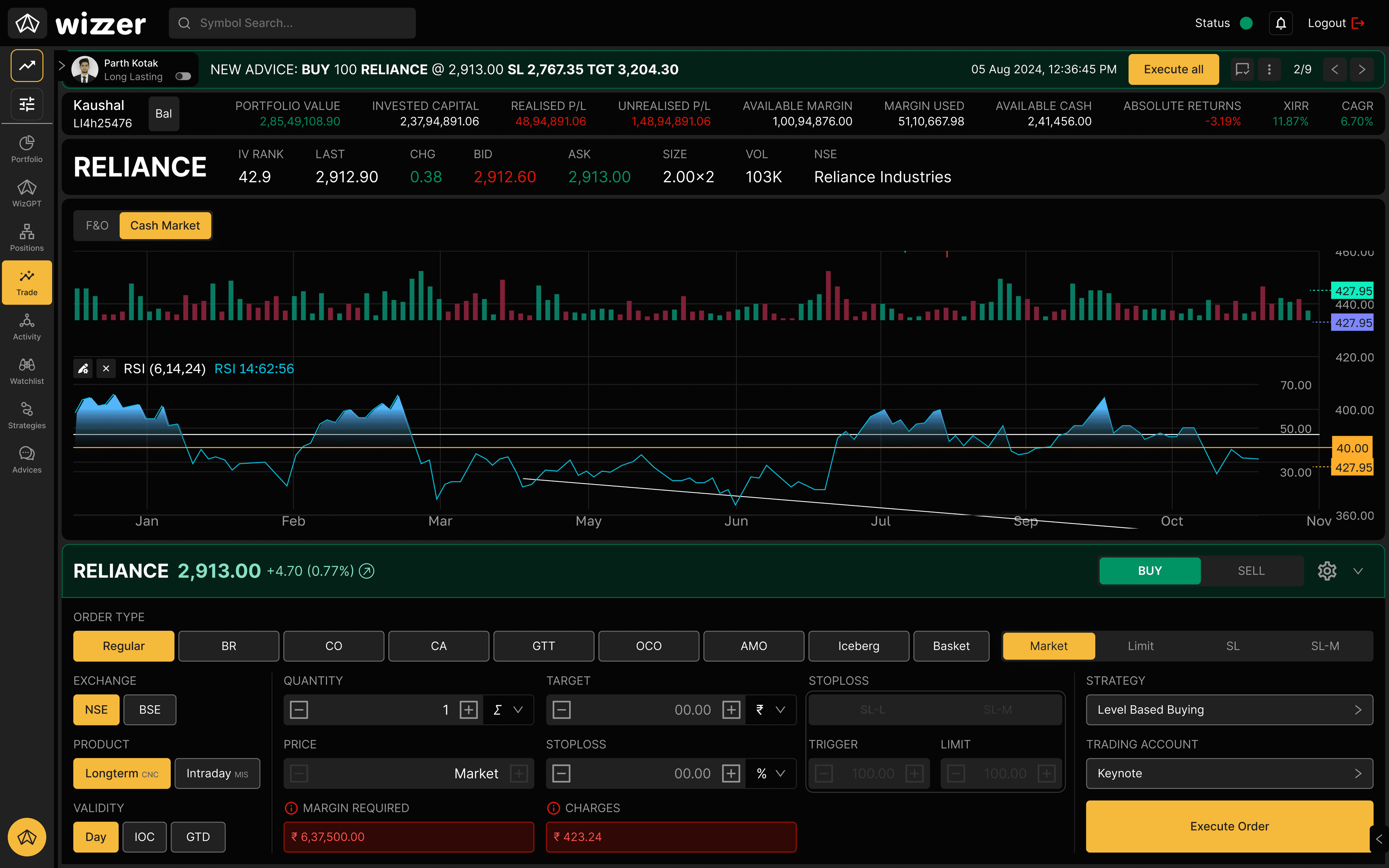
Task: Click the 40.00 price level marker
Action: 1352,448
